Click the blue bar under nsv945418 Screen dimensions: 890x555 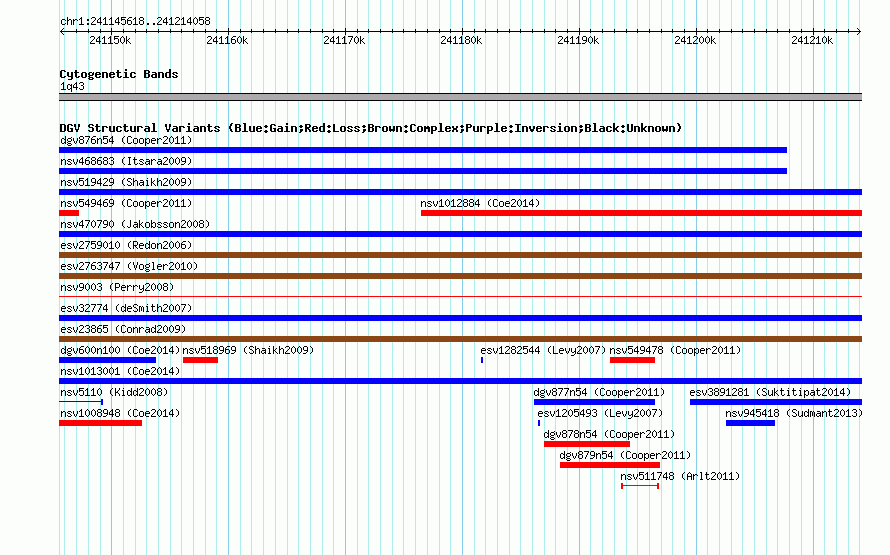point(750,423)
